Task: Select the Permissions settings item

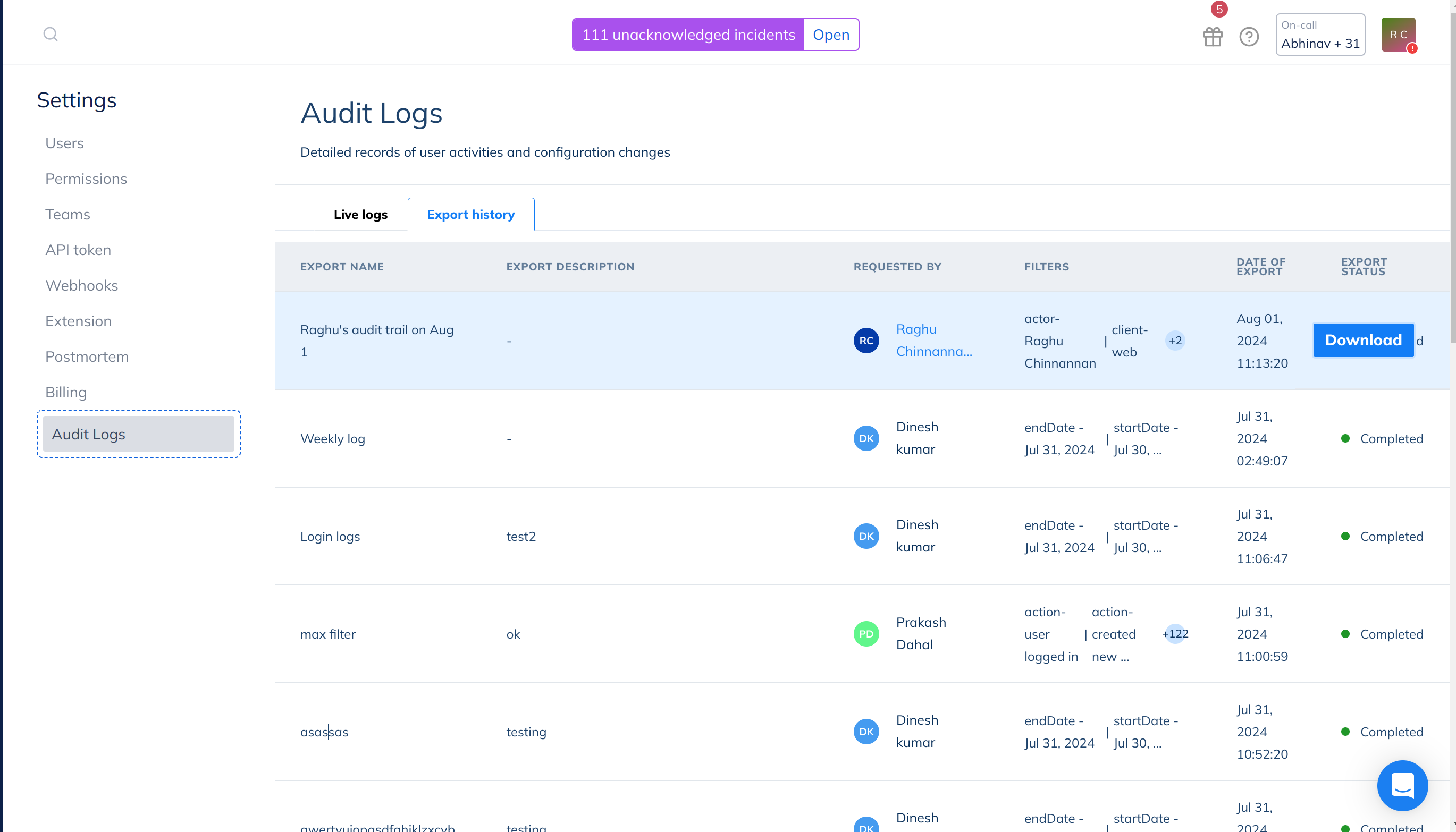Action: [x=86, y=179]
